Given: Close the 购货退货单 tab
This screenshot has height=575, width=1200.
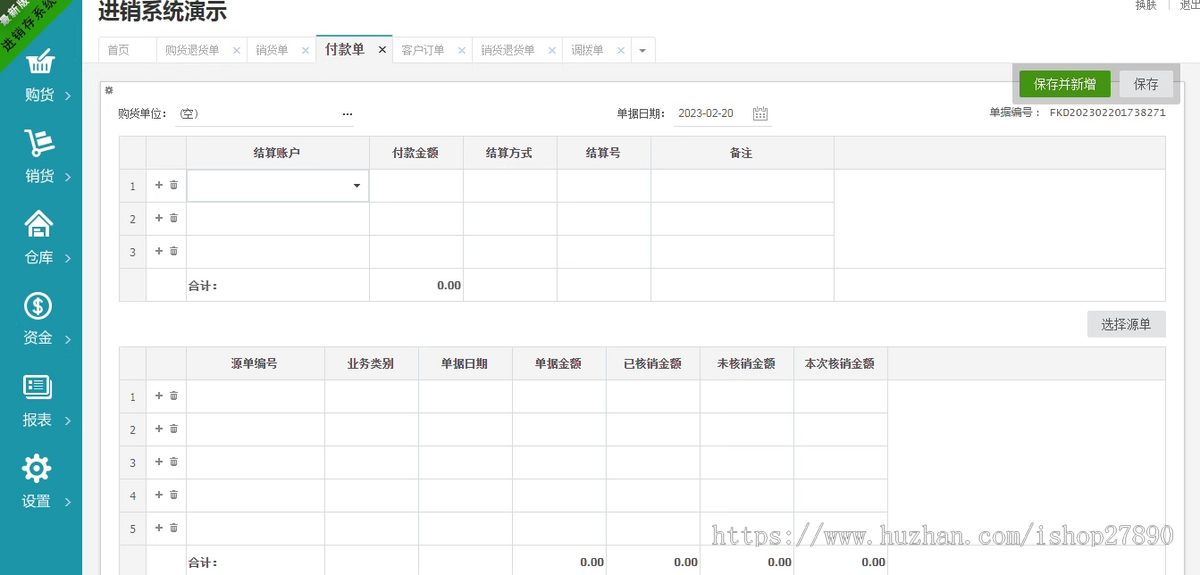Looking at the screenshot, I should coord(236,50).
